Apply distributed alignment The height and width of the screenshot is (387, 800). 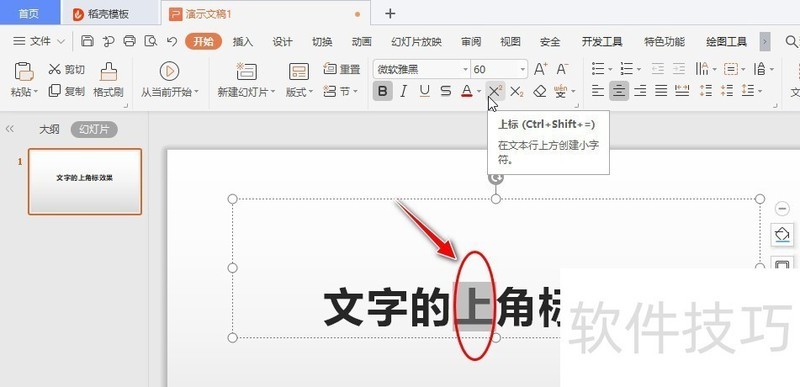coord(682,91)
